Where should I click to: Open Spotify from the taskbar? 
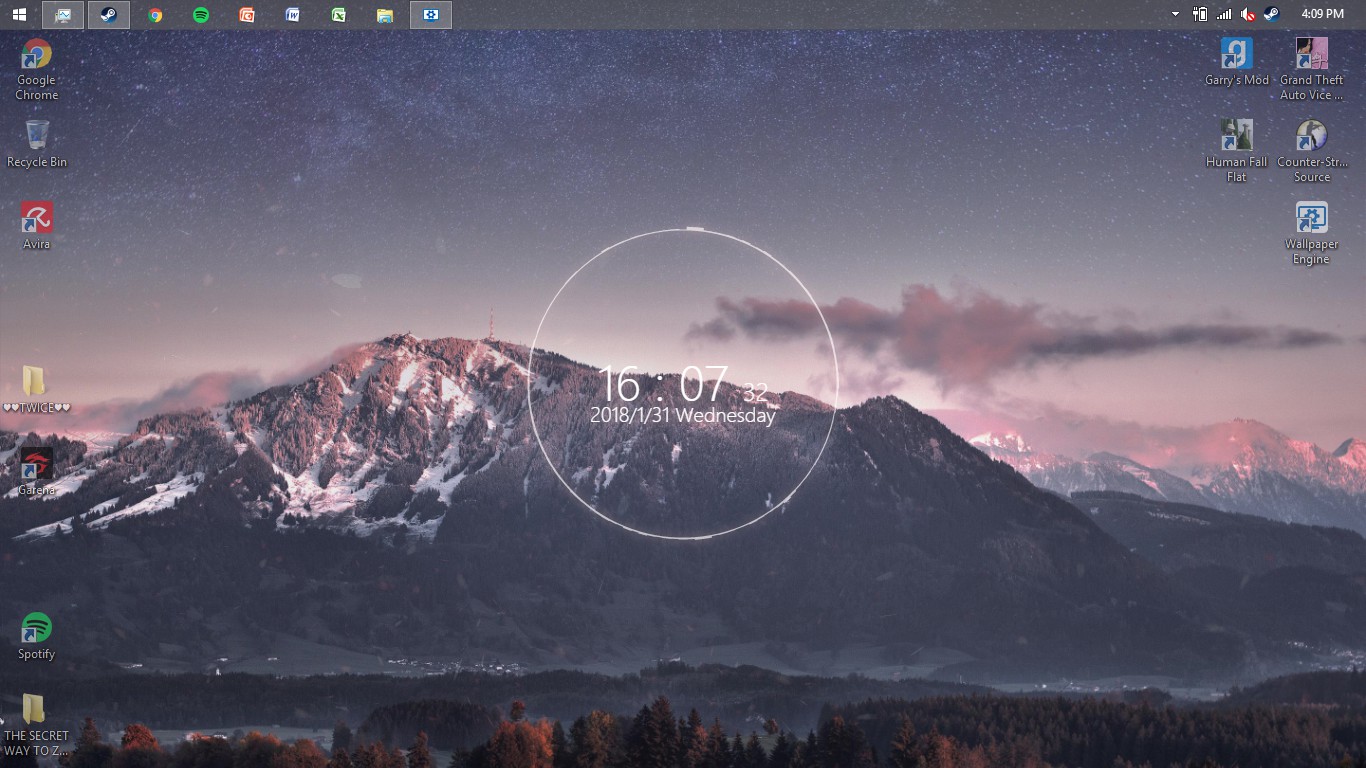point(201,14)
